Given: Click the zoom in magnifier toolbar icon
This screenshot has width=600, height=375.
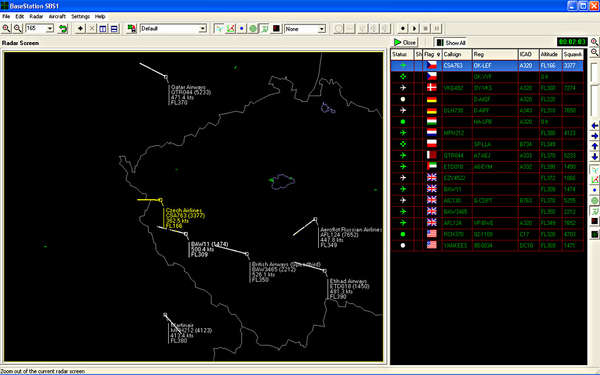Looking at the screenshot, I should point(7,29).
